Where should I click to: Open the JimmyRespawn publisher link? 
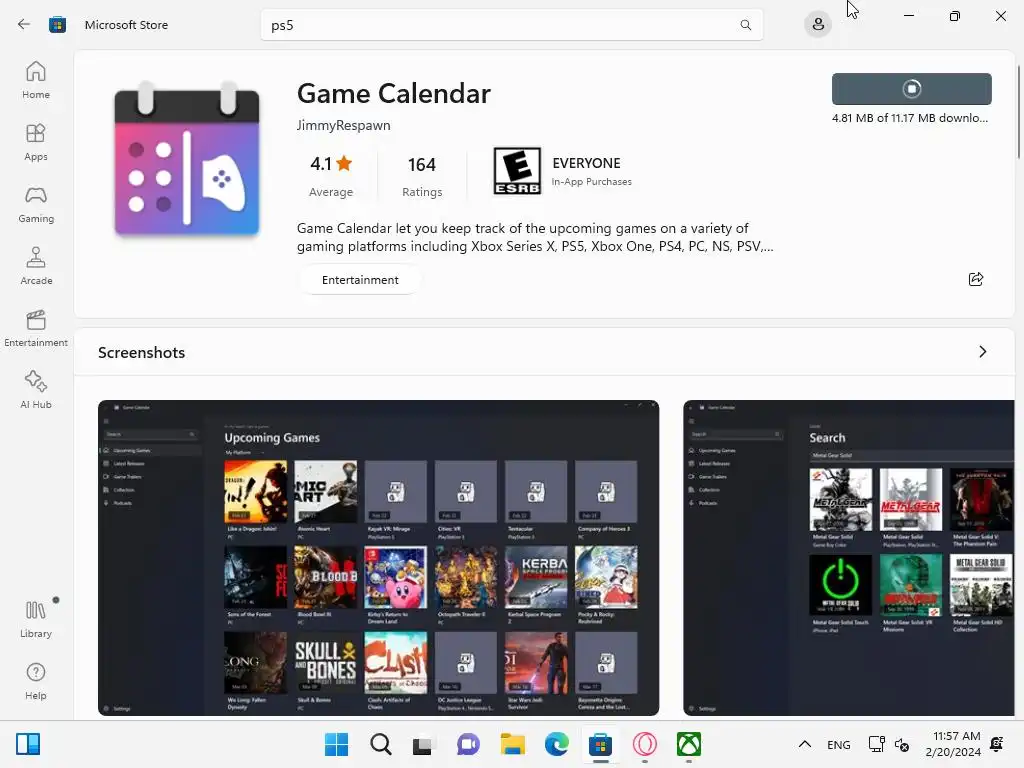pyautogui.click(x=344, y=125)
